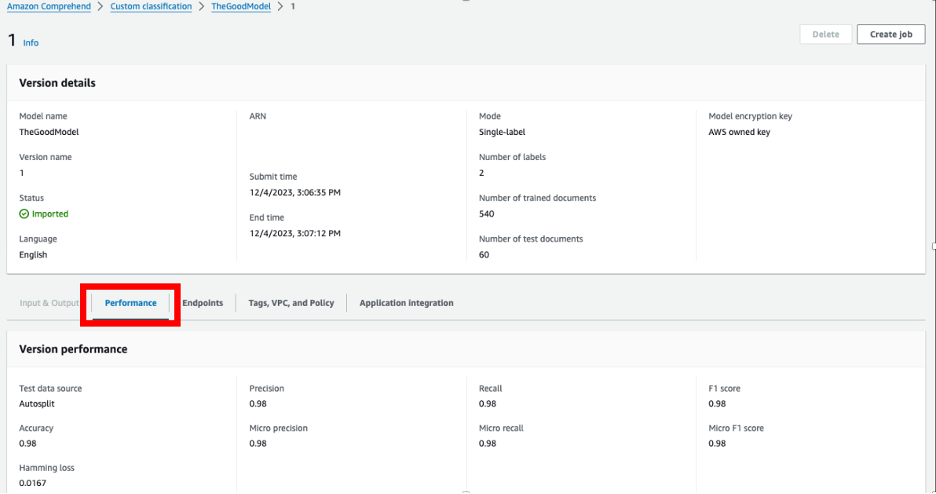Click the Create job button

pyautogui.click(x=891, y=34)
